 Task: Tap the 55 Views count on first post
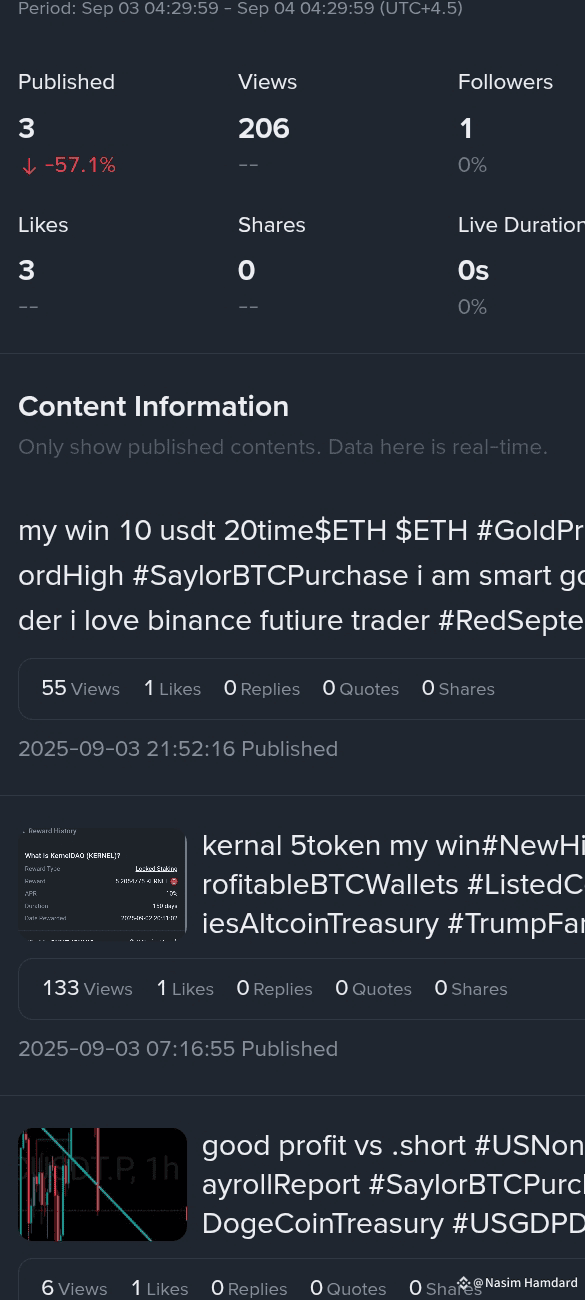point(80,688)
